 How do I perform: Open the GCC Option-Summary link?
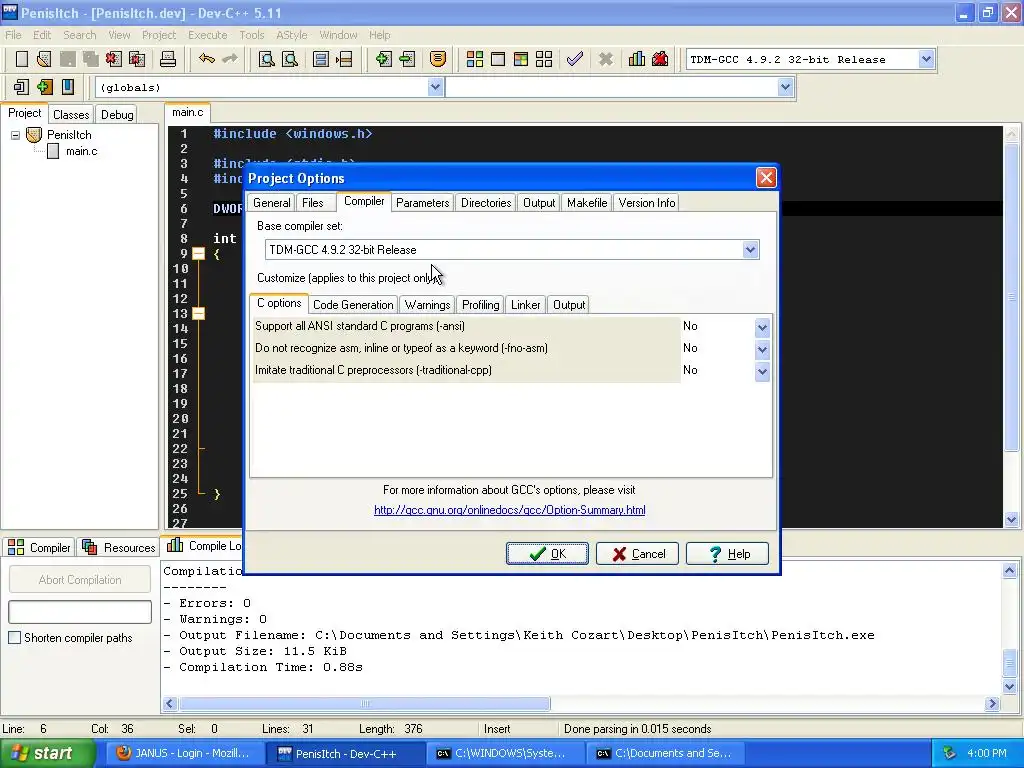pos(509,510)
